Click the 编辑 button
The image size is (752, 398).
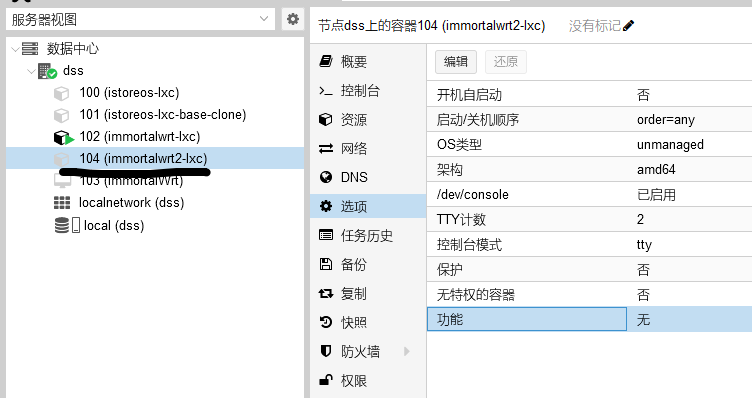(x=456, y=62)
